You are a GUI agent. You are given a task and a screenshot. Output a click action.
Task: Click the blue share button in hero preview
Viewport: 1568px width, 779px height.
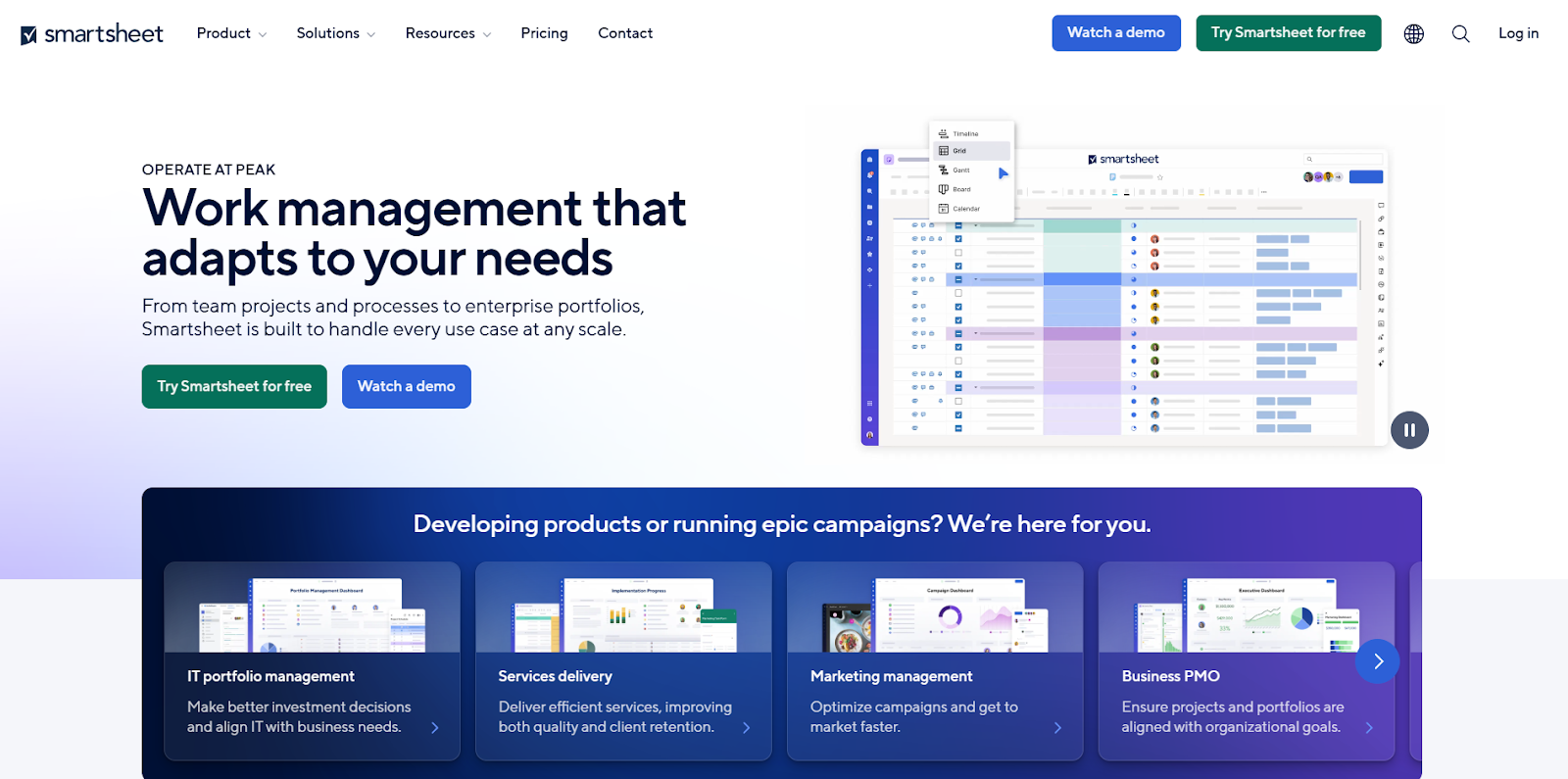1366,177
